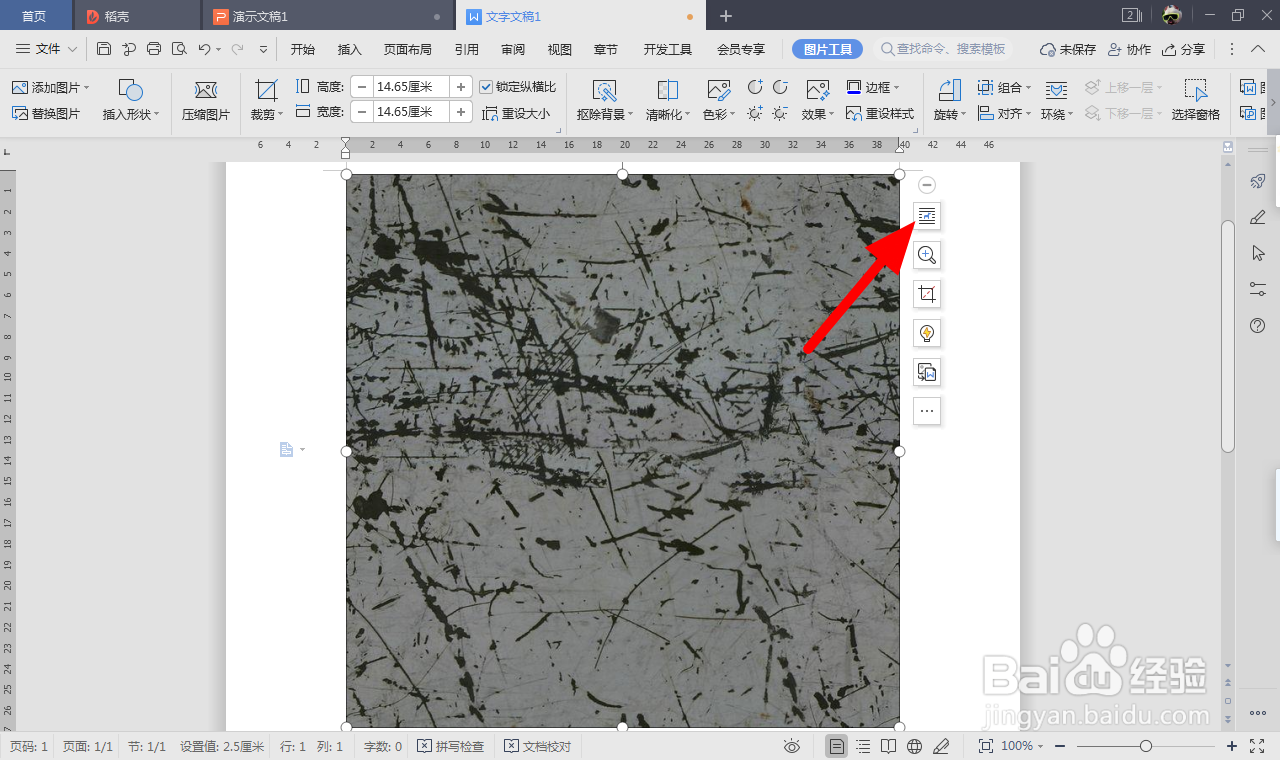
Task: Open the help question icon in right sidebar
Action: point(1258,326)
